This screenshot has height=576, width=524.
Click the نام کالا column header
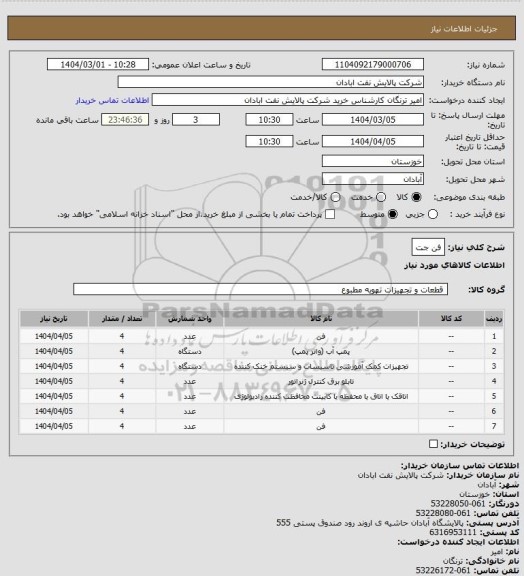321,319
